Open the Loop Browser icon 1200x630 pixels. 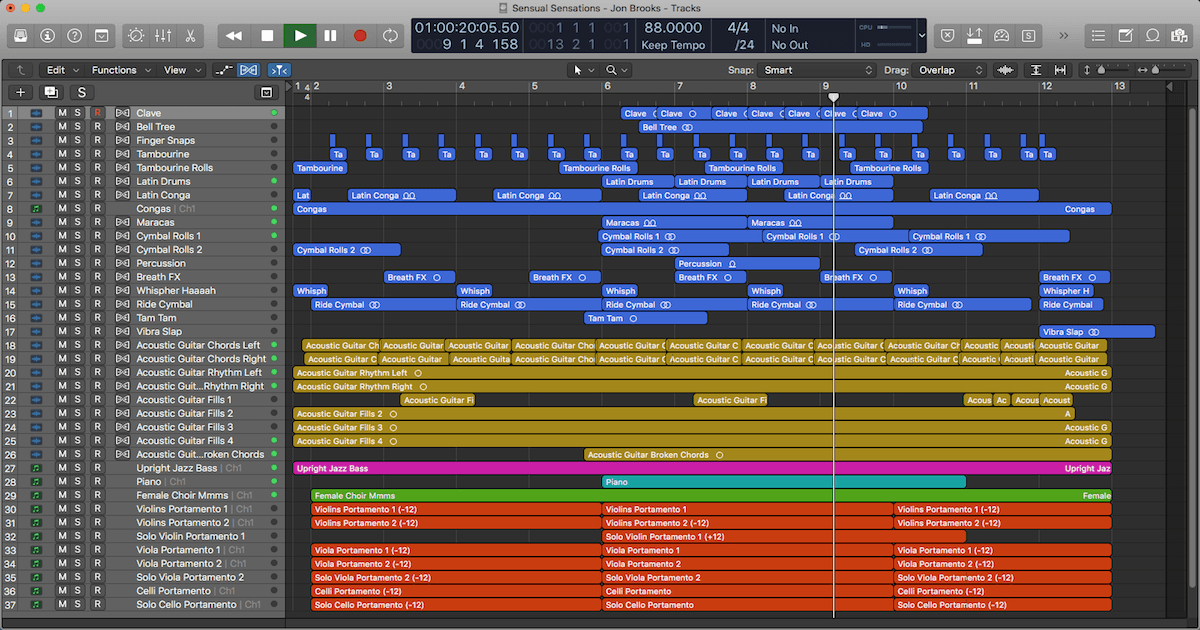point(1153,35)
